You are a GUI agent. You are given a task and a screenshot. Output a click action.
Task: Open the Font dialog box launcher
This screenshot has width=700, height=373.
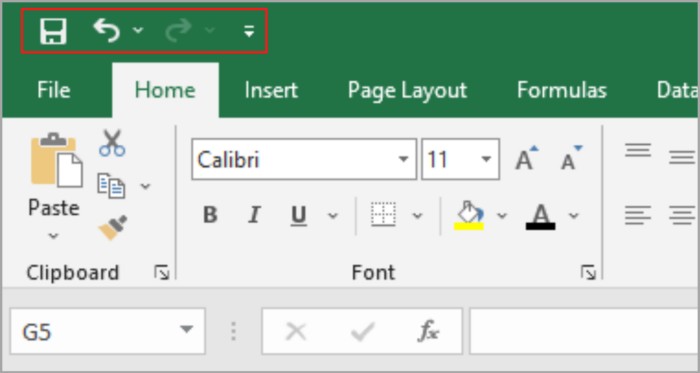(x=588, y=272)
